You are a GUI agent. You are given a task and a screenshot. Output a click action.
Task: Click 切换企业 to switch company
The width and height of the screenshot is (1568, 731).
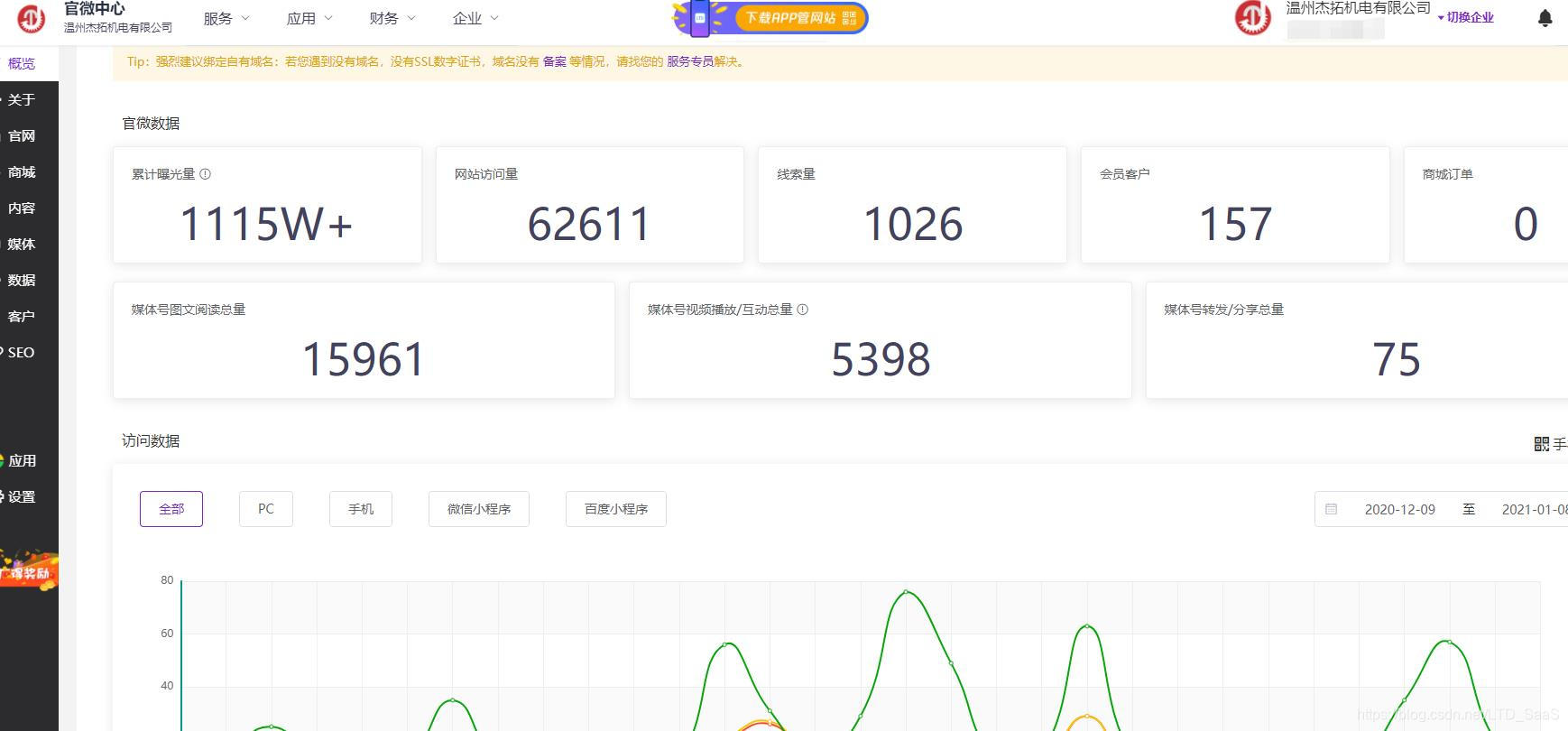click(1466, 17)
